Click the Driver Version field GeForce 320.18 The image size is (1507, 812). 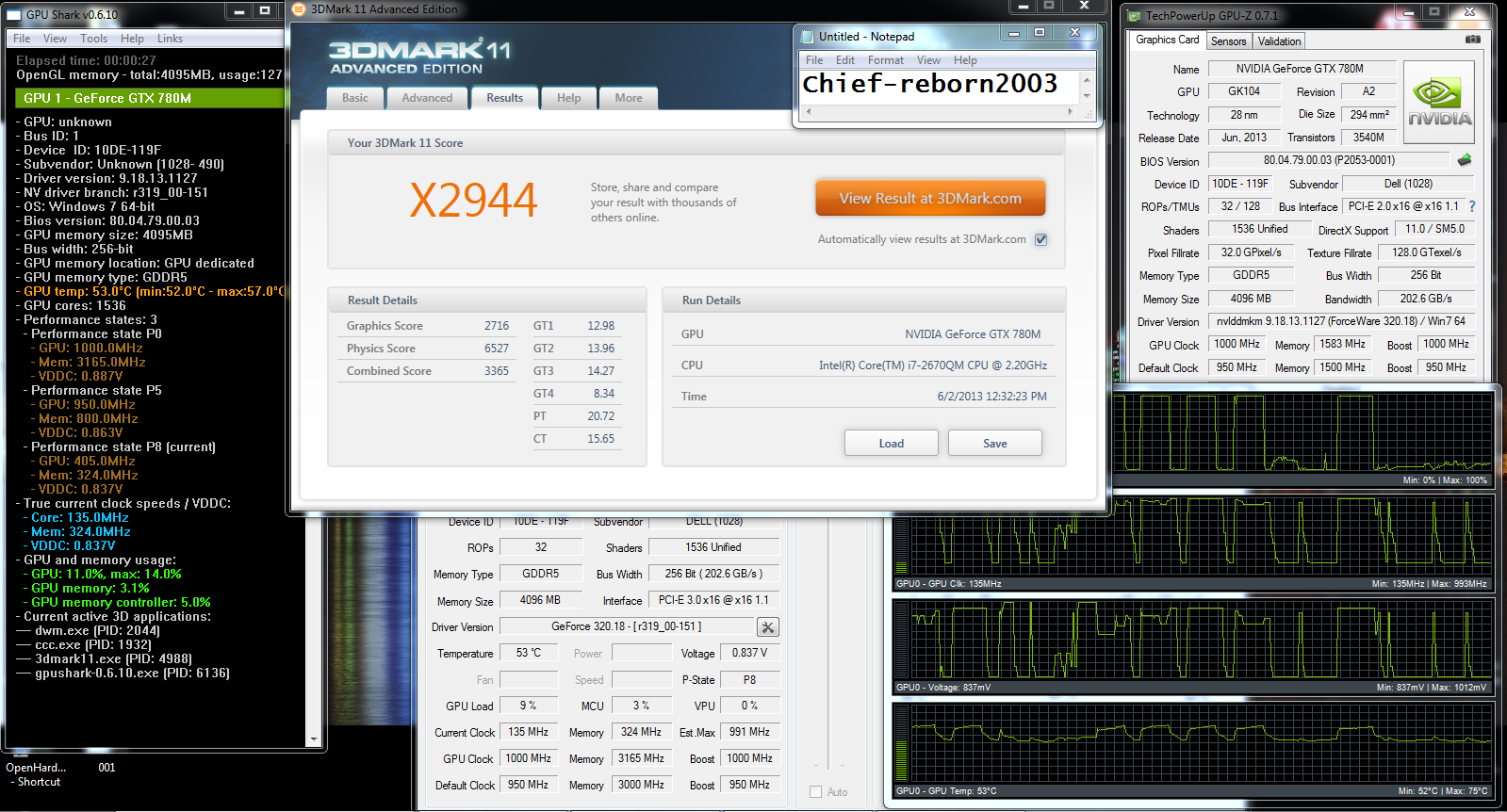pyautogui.click(x=627, y=626)
